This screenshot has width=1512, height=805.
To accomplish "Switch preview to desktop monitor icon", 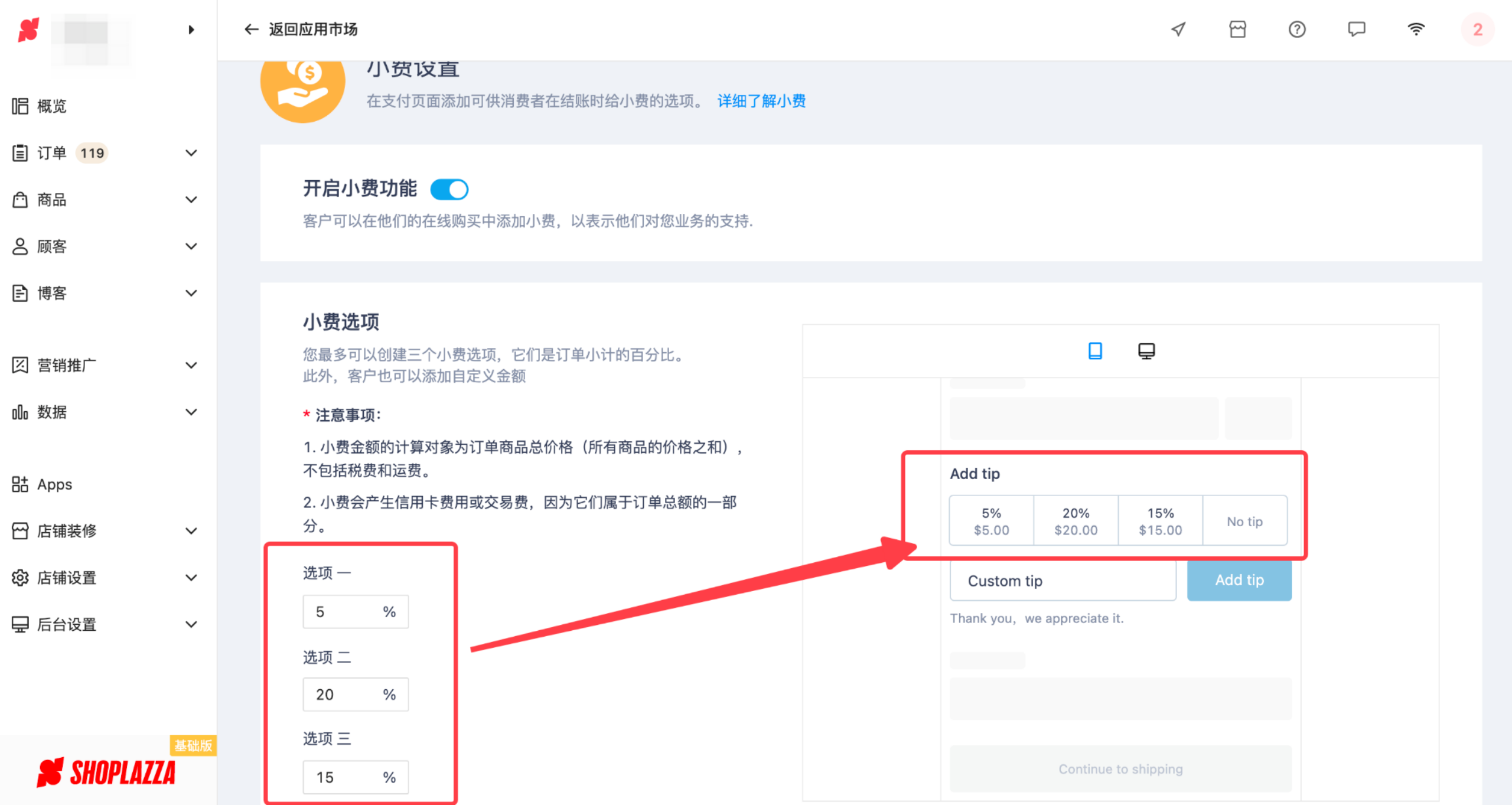I will click(1146, 351).
